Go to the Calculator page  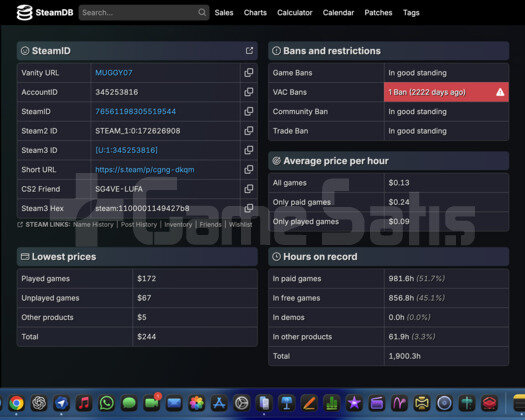pyautogui.click(x=295, y=13)
